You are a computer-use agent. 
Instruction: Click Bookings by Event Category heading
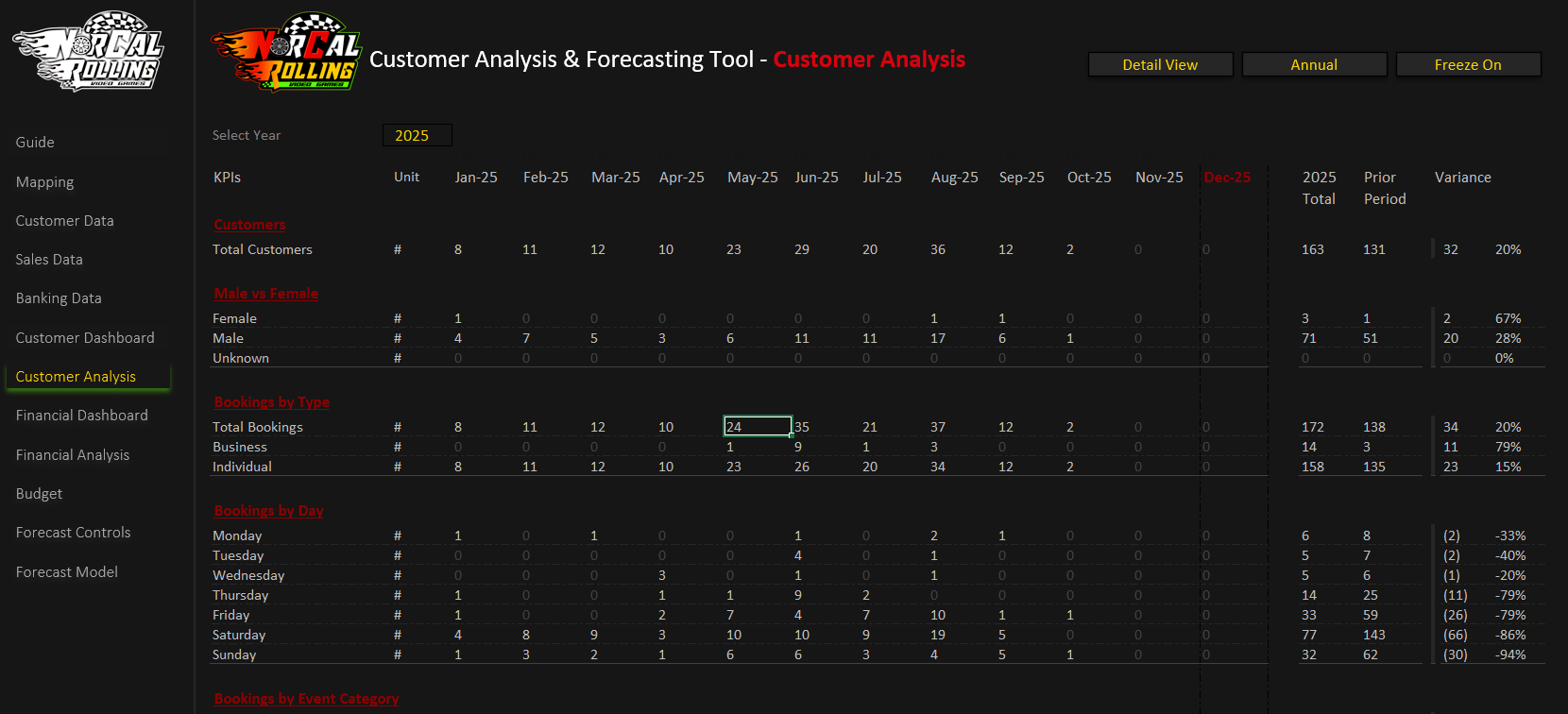pyautogui.click(x=306, y=699)
